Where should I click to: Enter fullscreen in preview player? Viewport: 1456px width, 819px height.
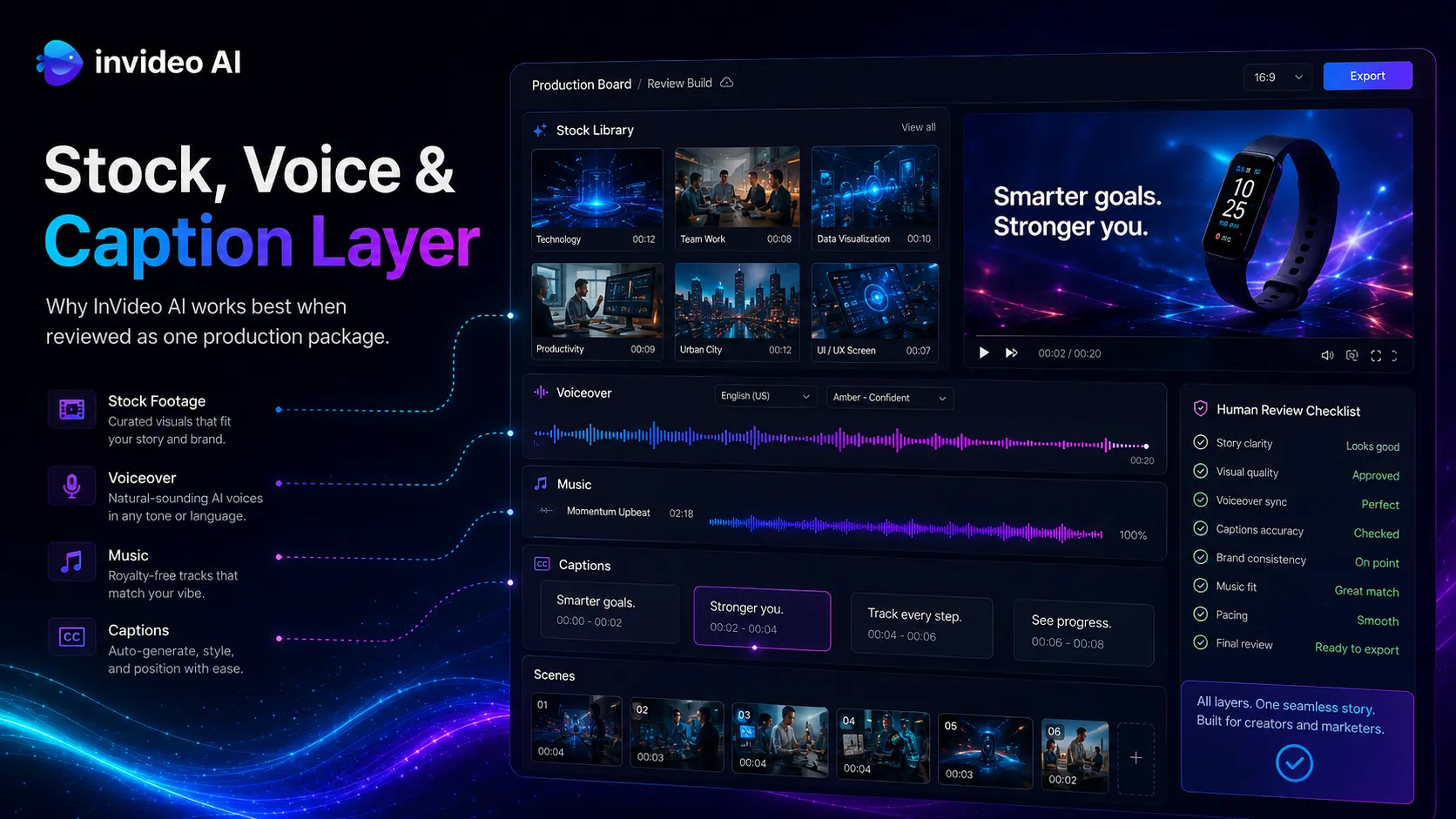(1376, 355)
